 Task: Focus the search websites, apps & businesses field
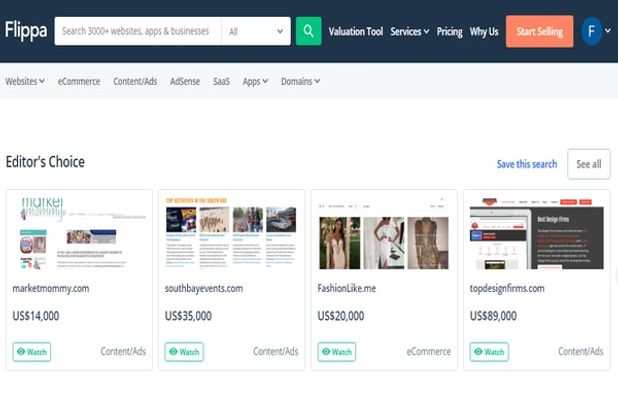tap(138, 31)
